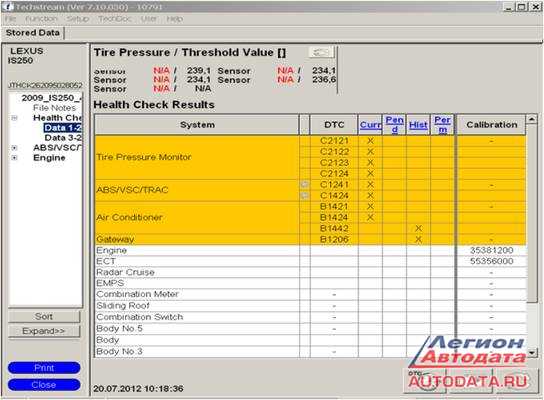Expand the Health Check tree node
The width and height of the screenshot is (544, 400).
tap(14, 118)
